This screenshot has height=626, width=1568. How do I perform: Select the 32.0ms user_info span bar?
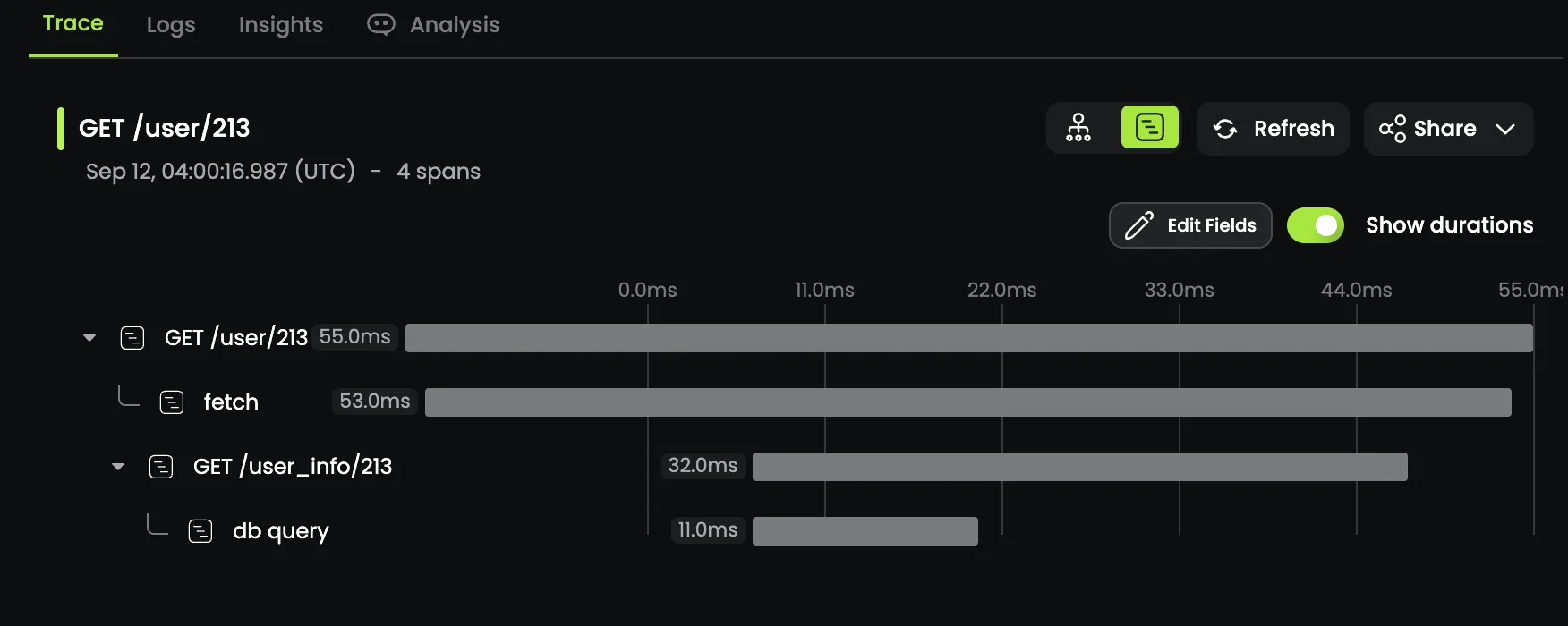(1080, 467)
